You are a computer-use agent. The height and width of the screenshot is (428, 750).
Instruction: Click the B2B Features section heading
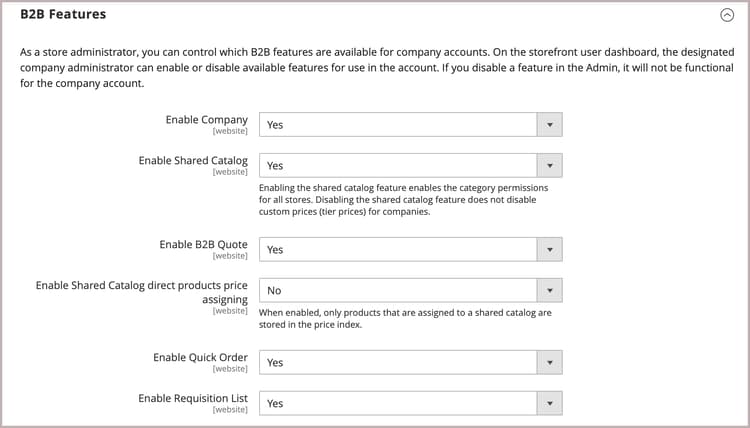63,15
